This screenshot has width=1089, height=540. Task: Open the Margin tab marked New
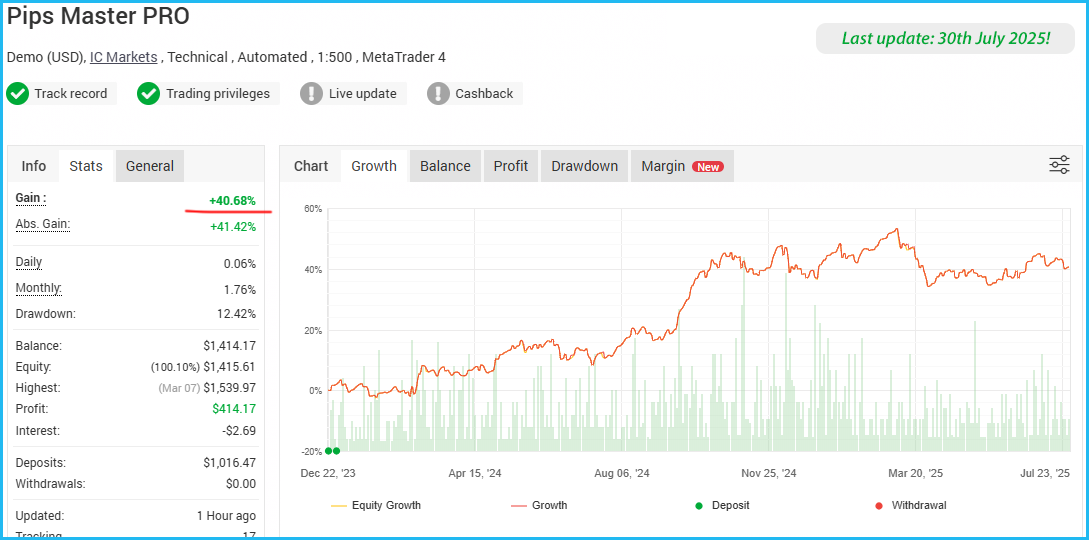click(x=682, y=166)
